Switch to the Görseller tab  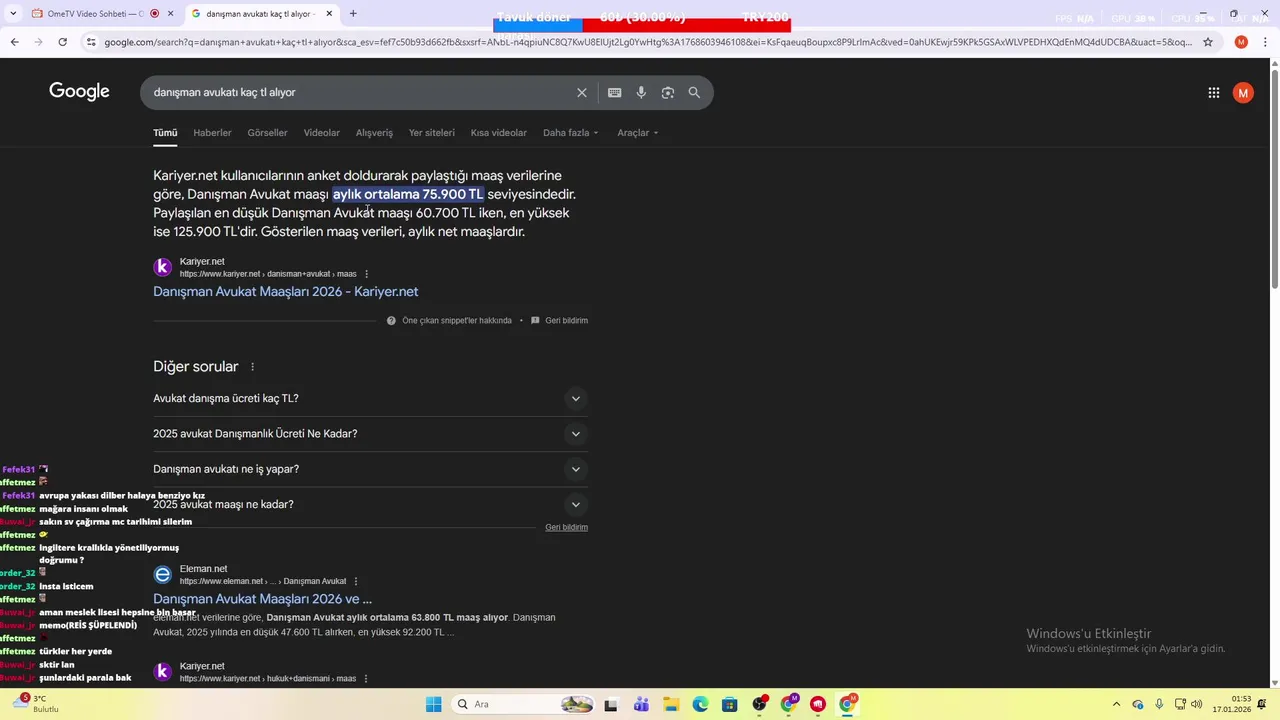267,133
